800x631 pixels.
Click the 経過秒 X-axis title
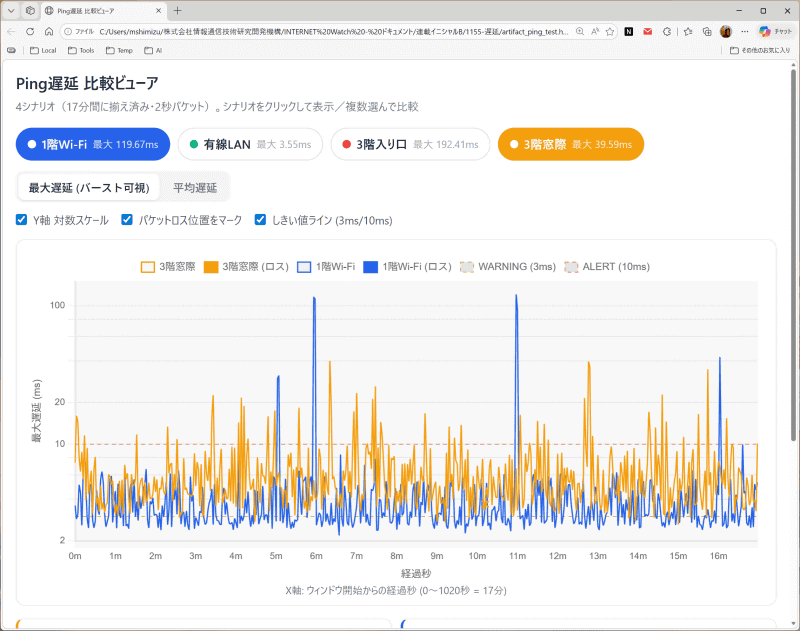click(x=416, y=573)
